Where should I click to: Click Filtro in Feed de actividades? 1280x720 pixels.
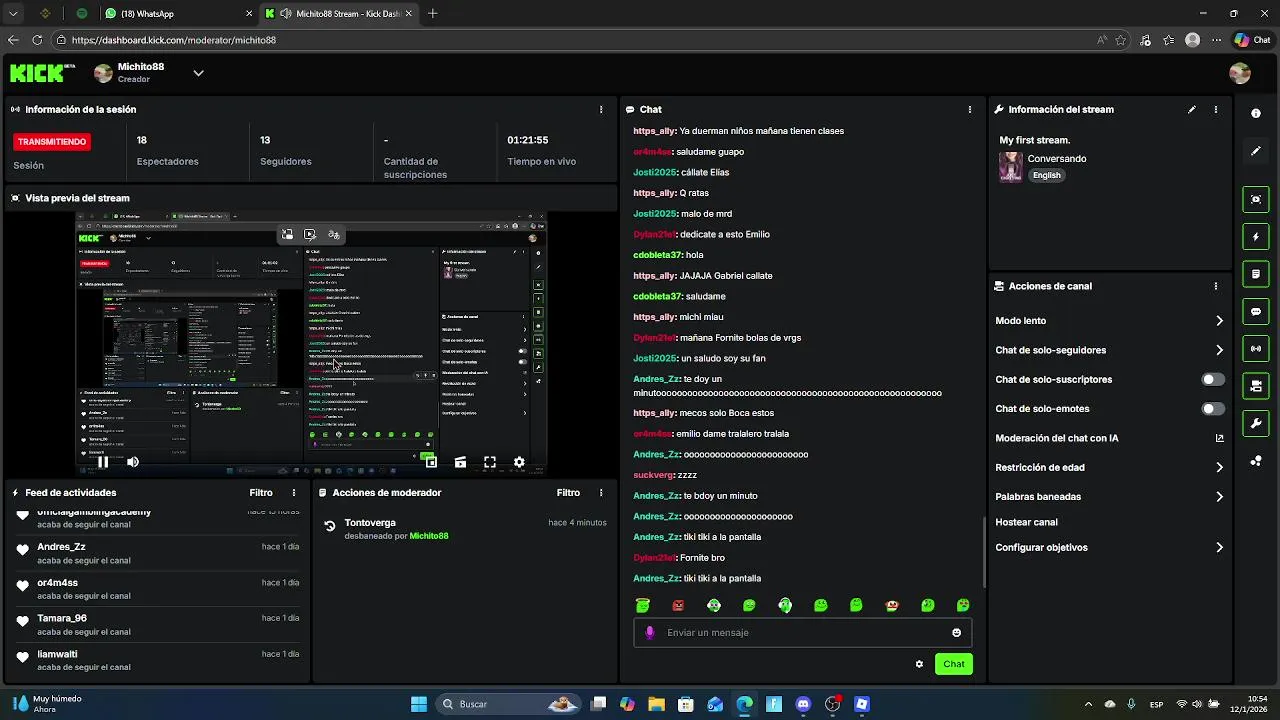click(x=261, y=493)
